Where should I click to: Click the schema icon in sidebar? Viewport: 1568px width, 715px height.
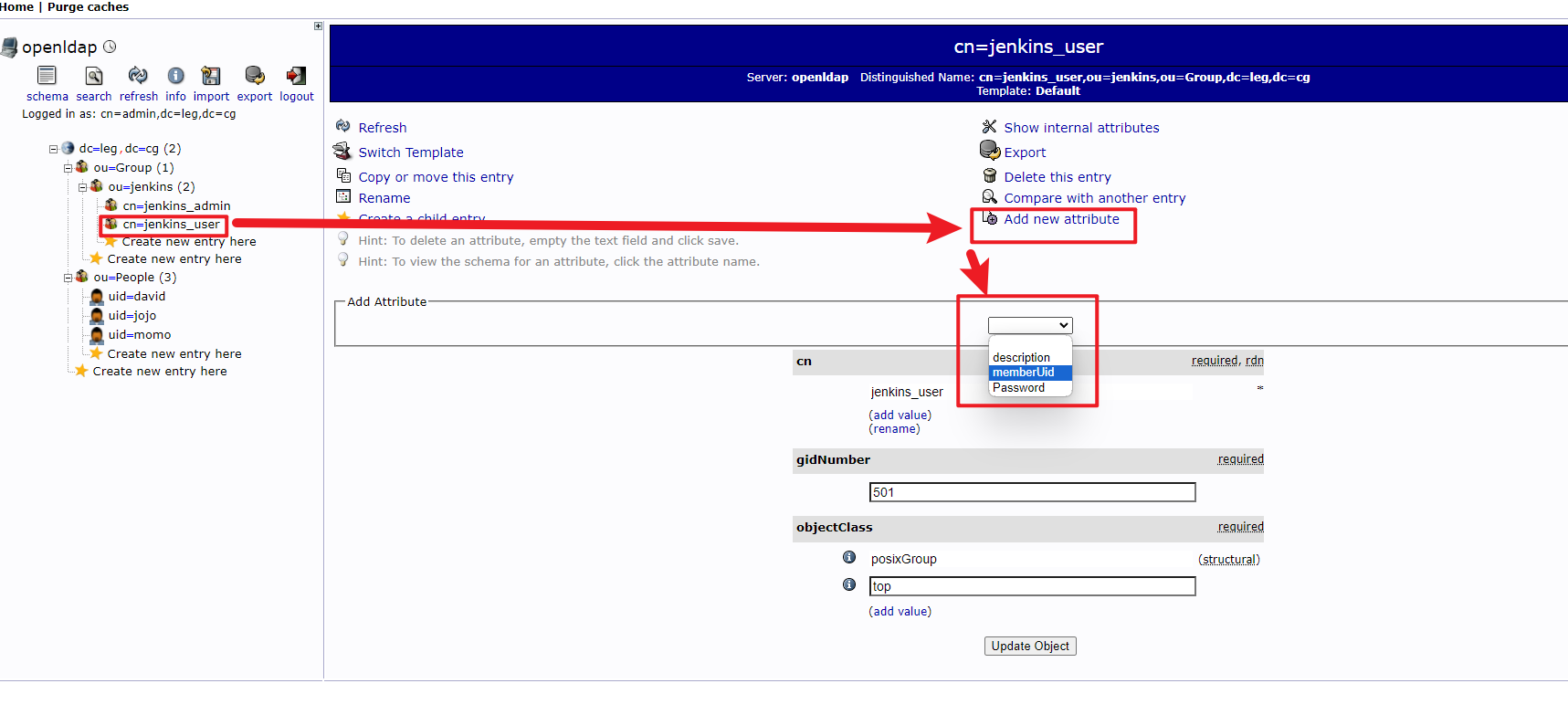[47, 76]
